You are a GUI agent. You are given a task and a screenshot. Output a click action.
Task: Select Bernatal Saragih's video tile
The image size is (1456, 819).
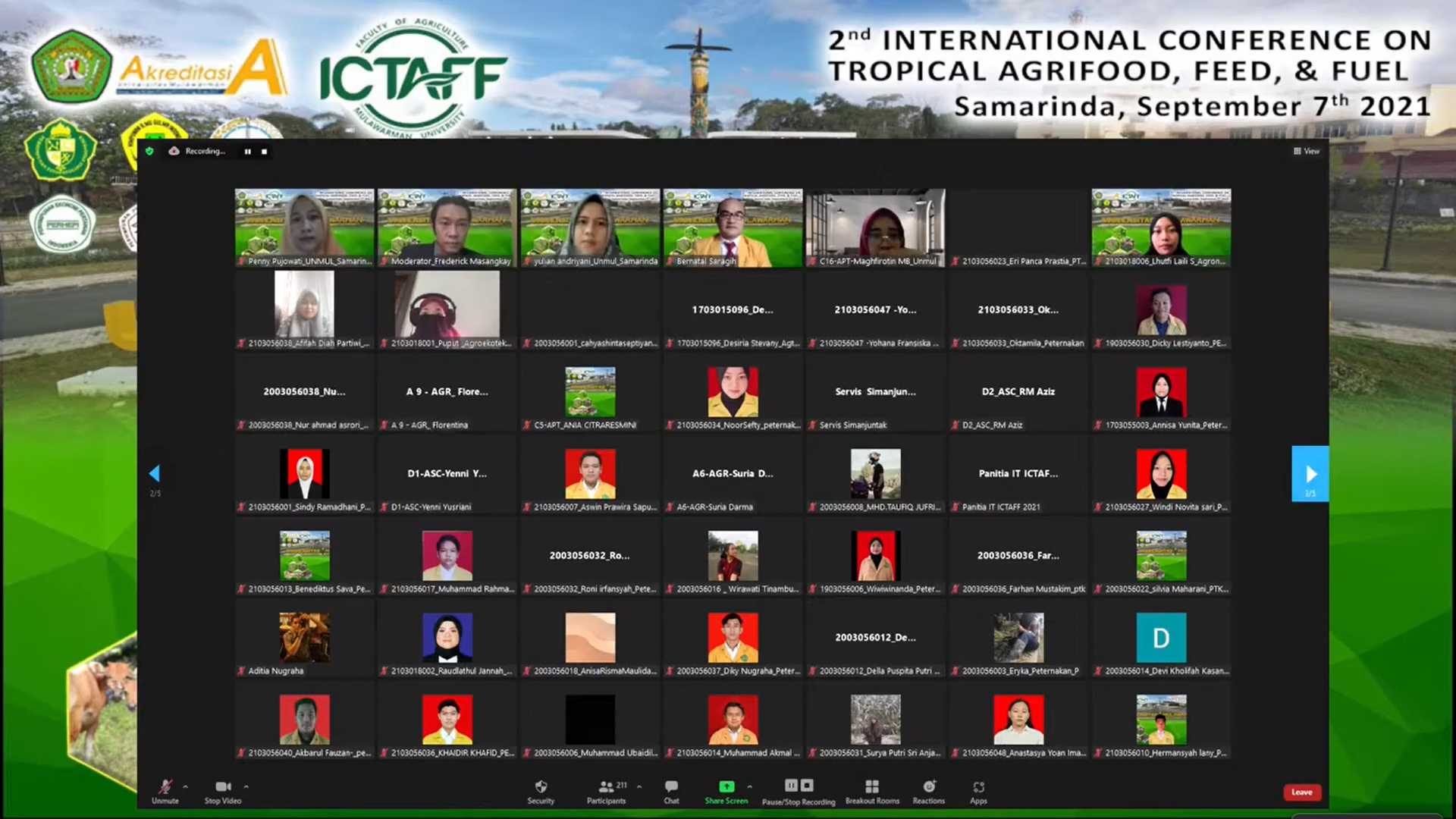point(733,227)
